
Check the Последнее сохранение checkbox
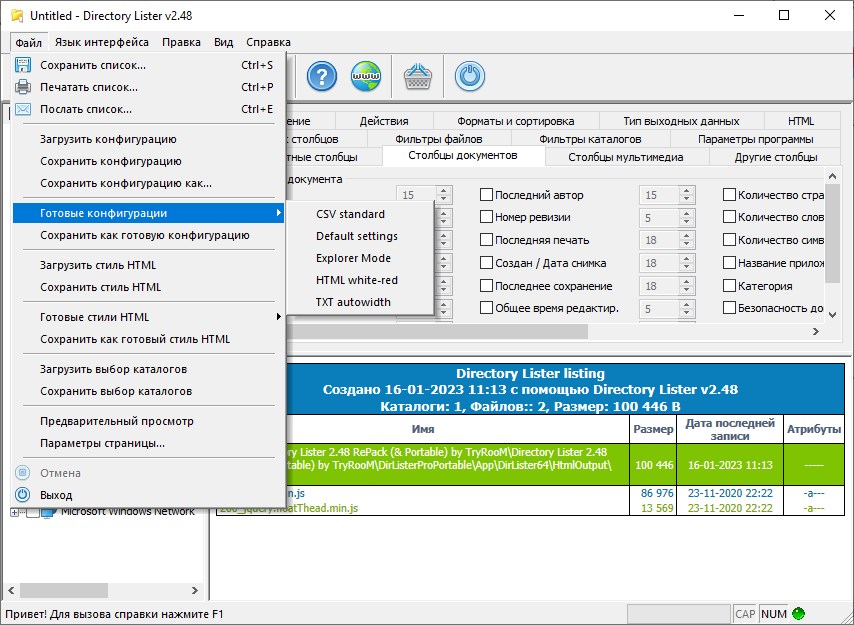pyautogui.click(x=486, y=285)
